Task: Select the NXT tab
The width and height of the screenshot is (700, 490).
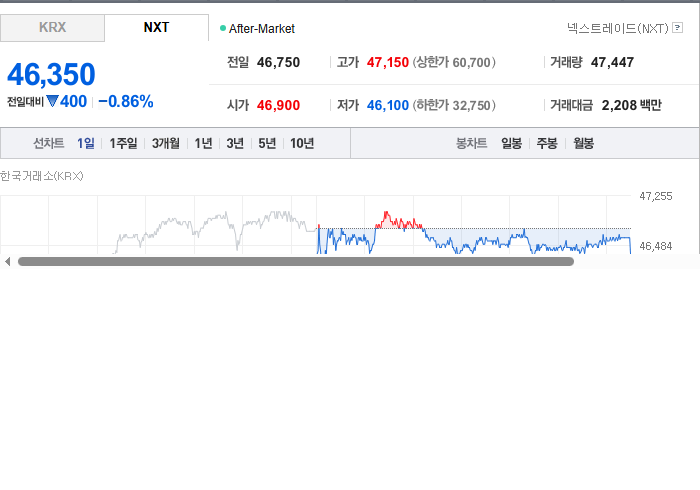Action: tap(156, 28)
